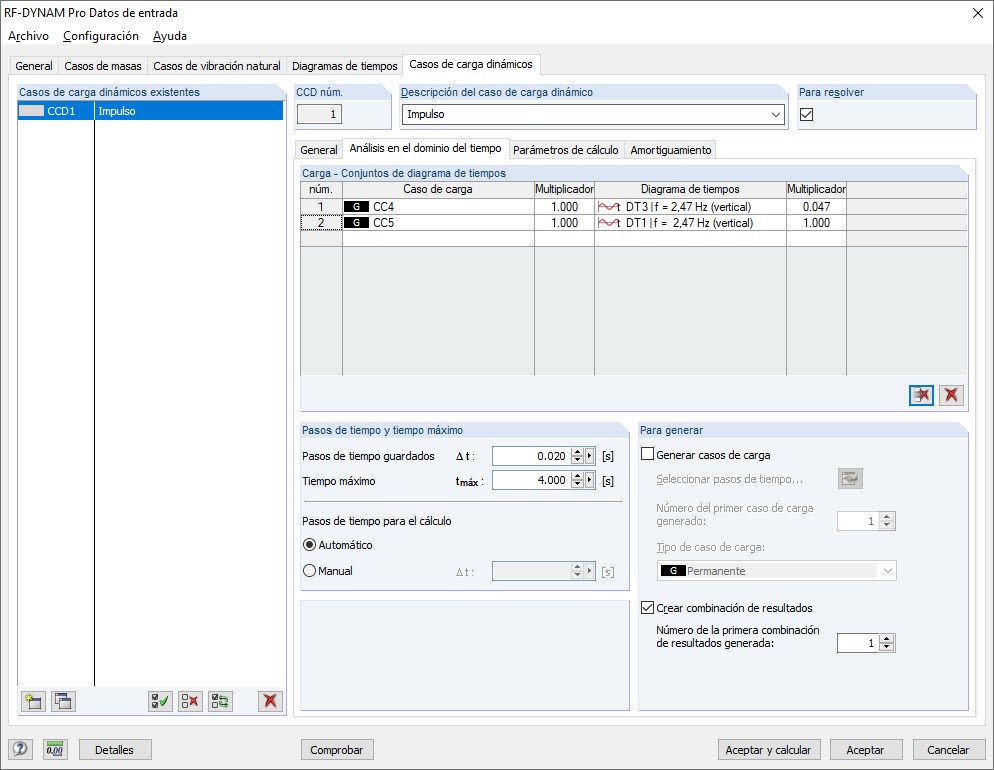Invert load case selection icon
This screenshot has height=770, width=994.
click(x=221, y=701)
